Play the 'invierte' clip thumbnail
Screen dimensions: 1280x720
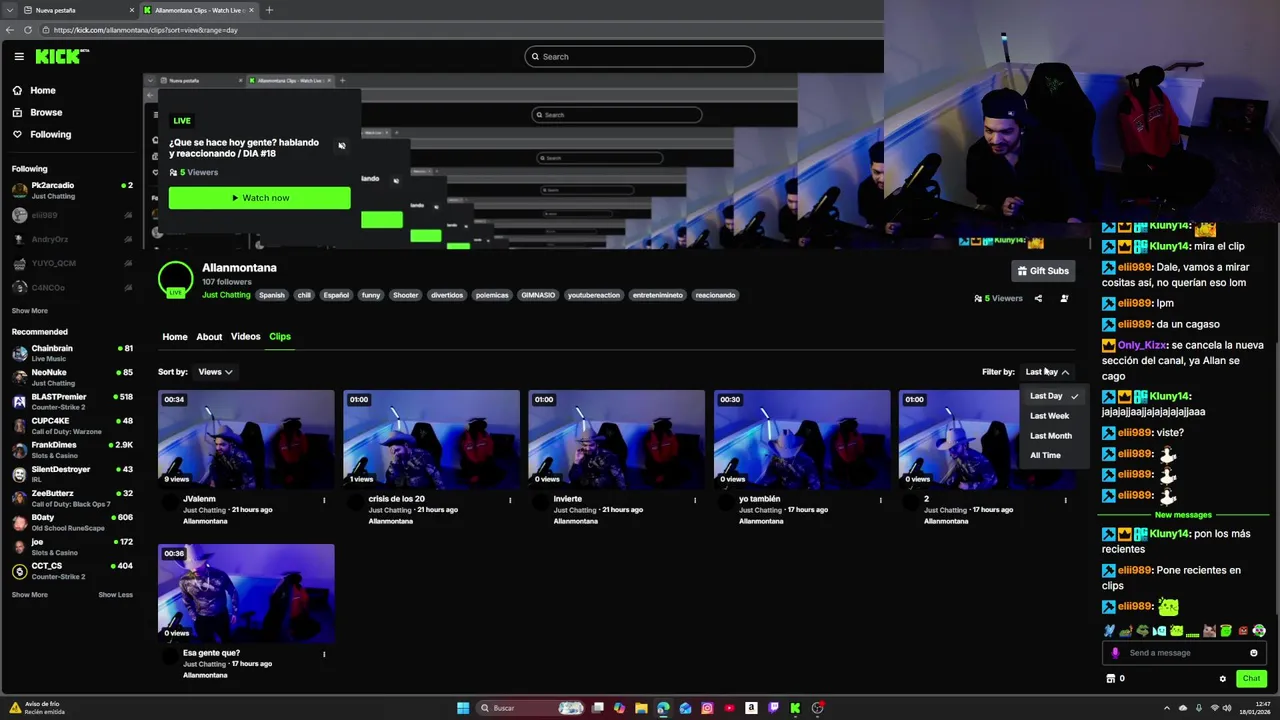pyautogui.click(x=616, y=439)
